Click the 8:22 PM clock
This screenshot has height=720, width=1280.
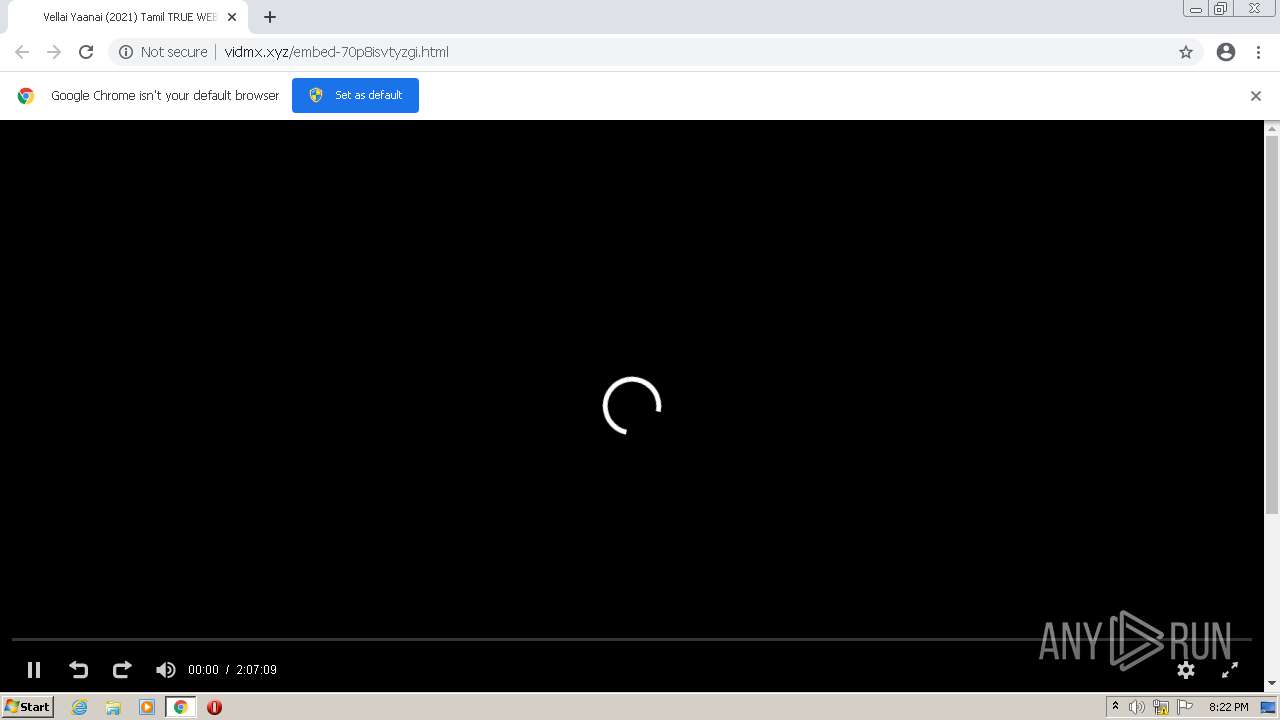[x=1228, y=707]
